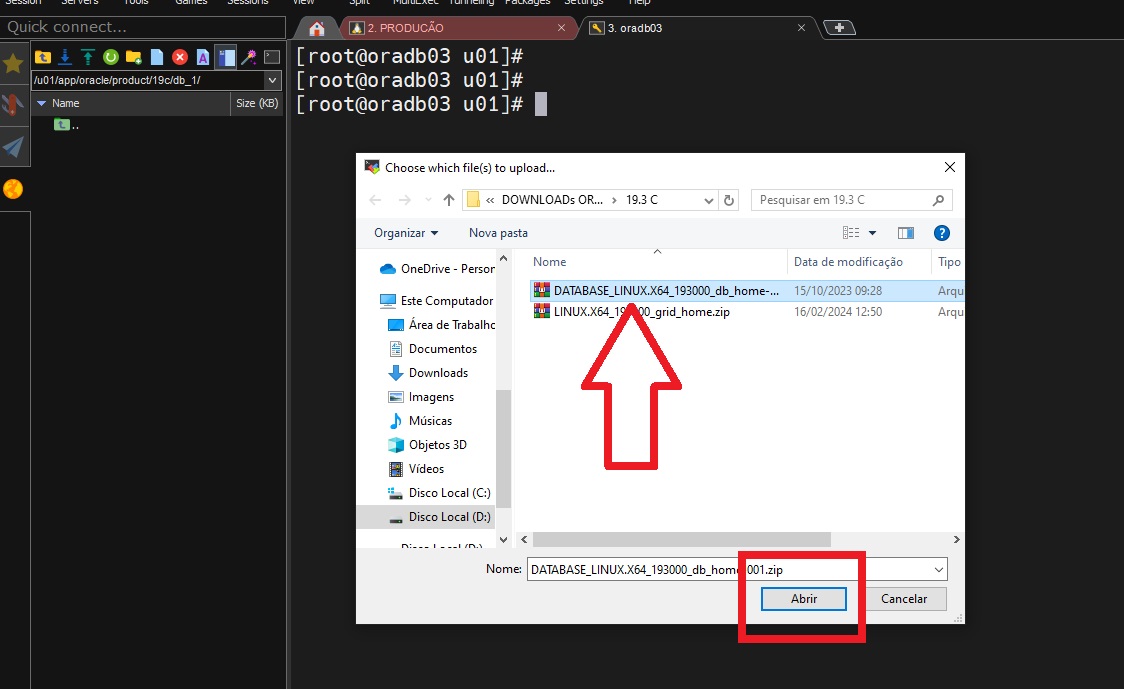
Task: Open a new tab with plus button
Action: tap(839, 28)
